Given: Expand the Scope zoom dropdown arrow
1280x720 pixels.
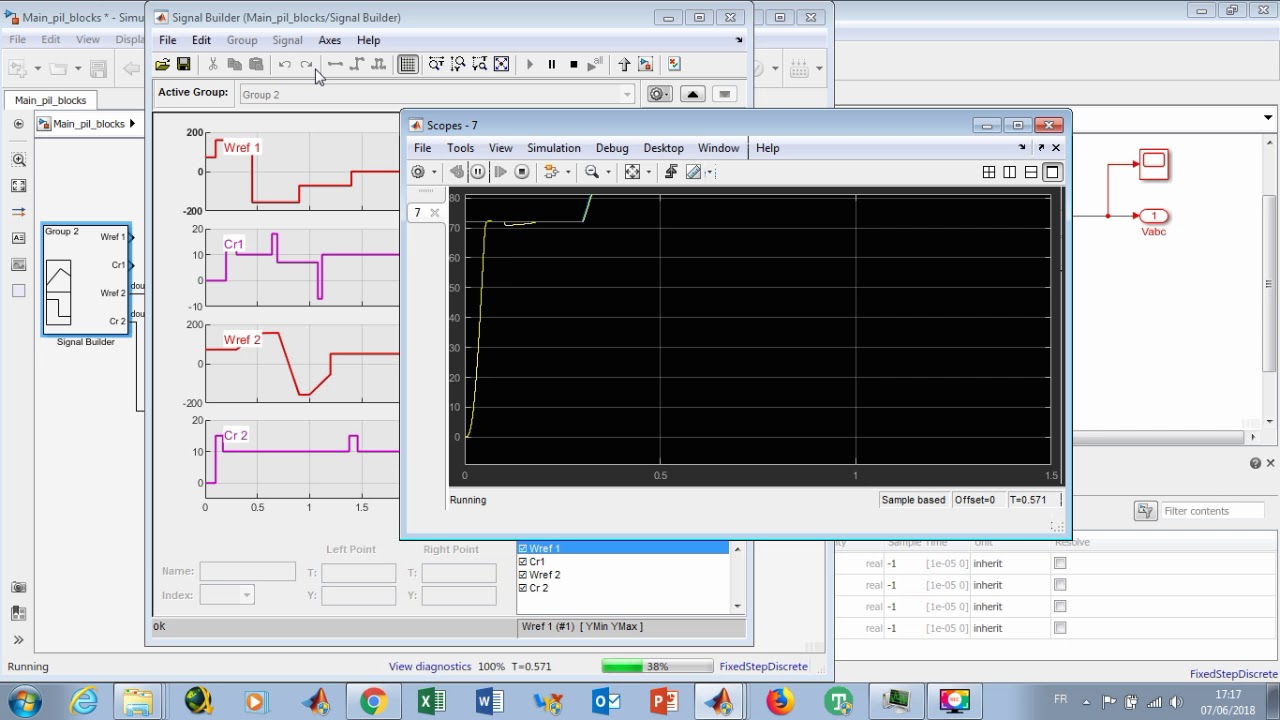Looking at the screenshot, I should (607, 172).
